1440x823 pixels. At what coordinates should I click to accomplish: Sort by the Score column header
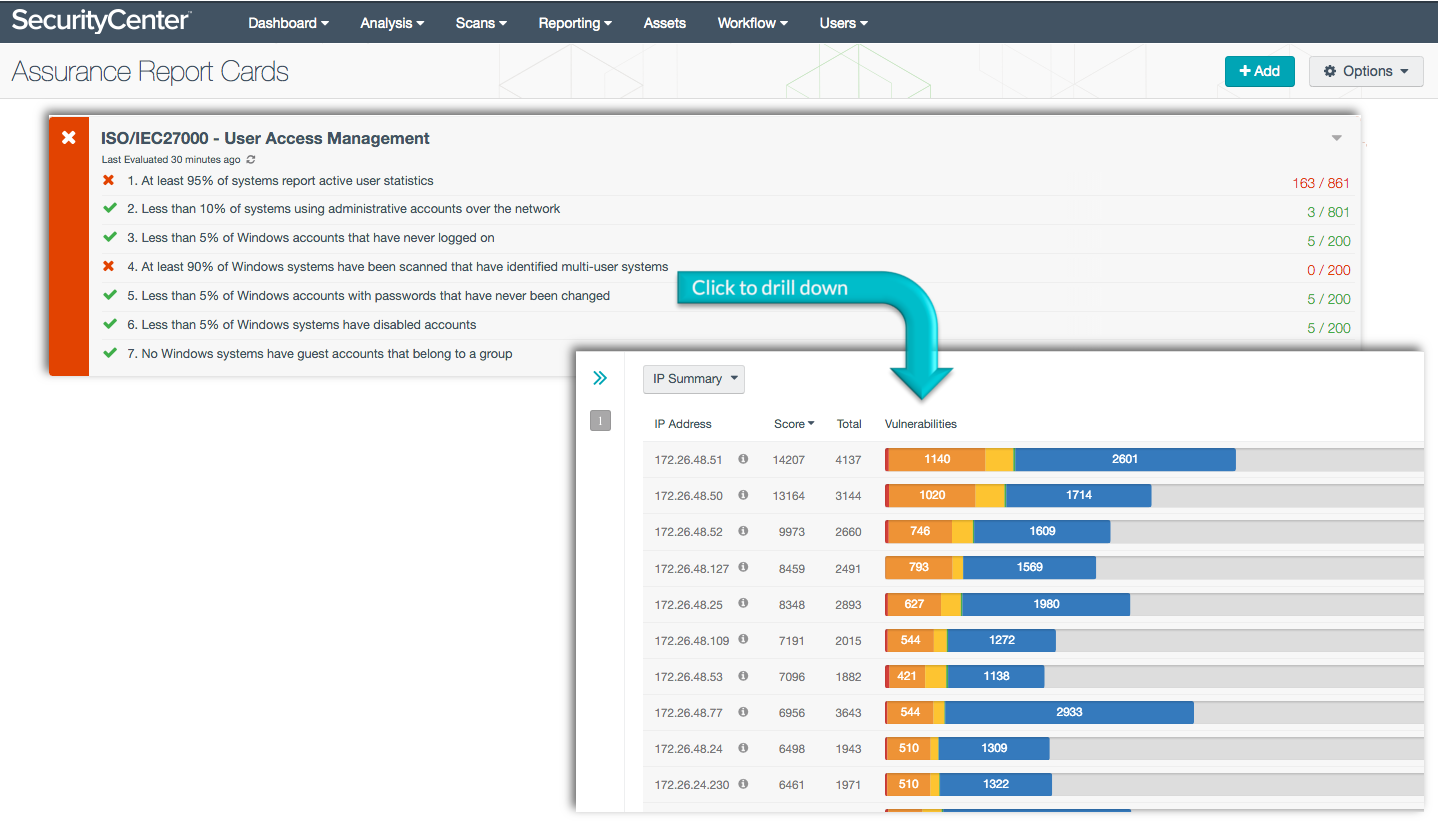794,424
